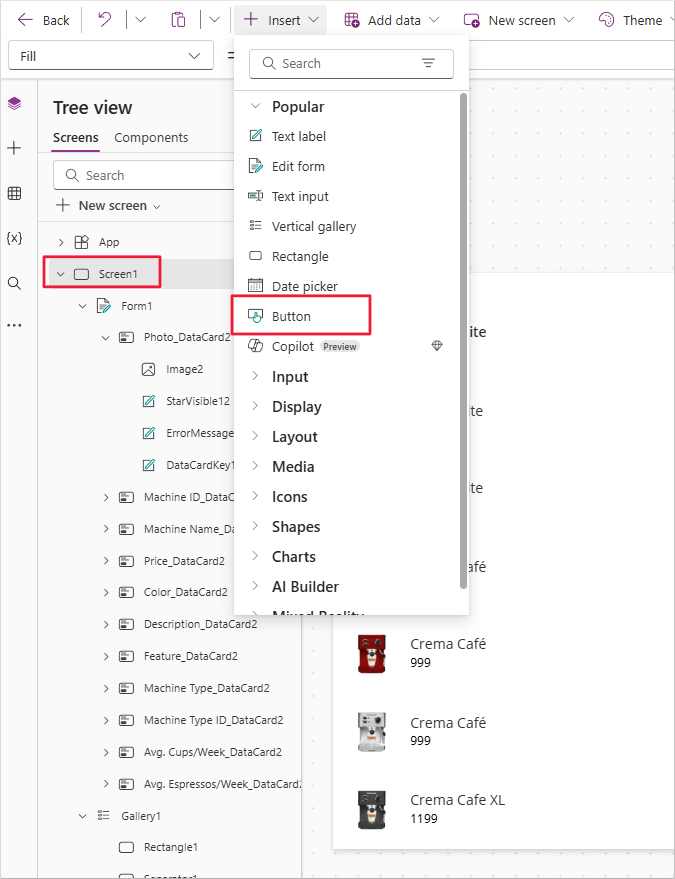Click the Undo icon in toolbar
Image resolution: width=675 pixels, height=879 pixels.
[x=105, y=20]
